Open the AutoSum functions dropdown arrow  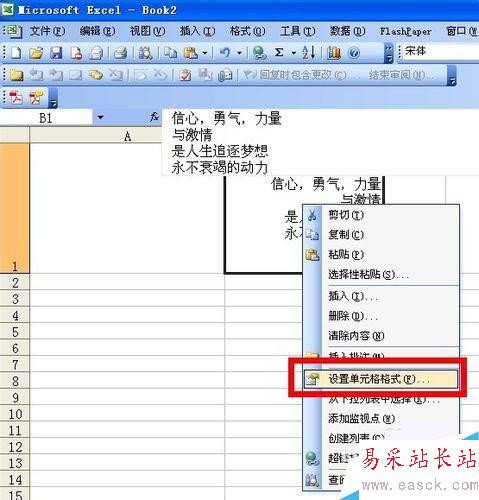(x=293, y=53)
